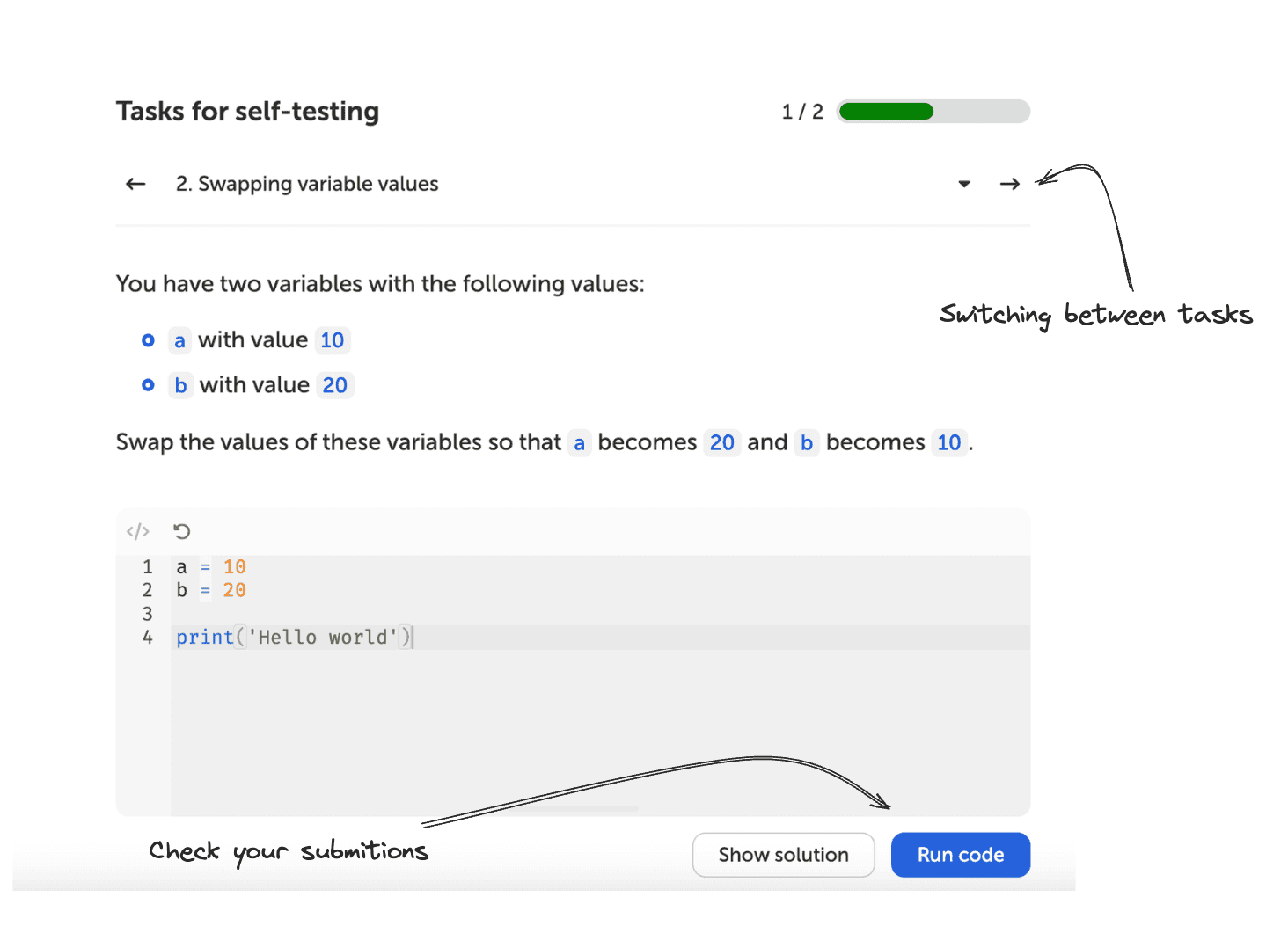The width and height of the screenshot is (1288, 948).
Task: Open task '2. Swapping variable values'
Action: [306, 183]
